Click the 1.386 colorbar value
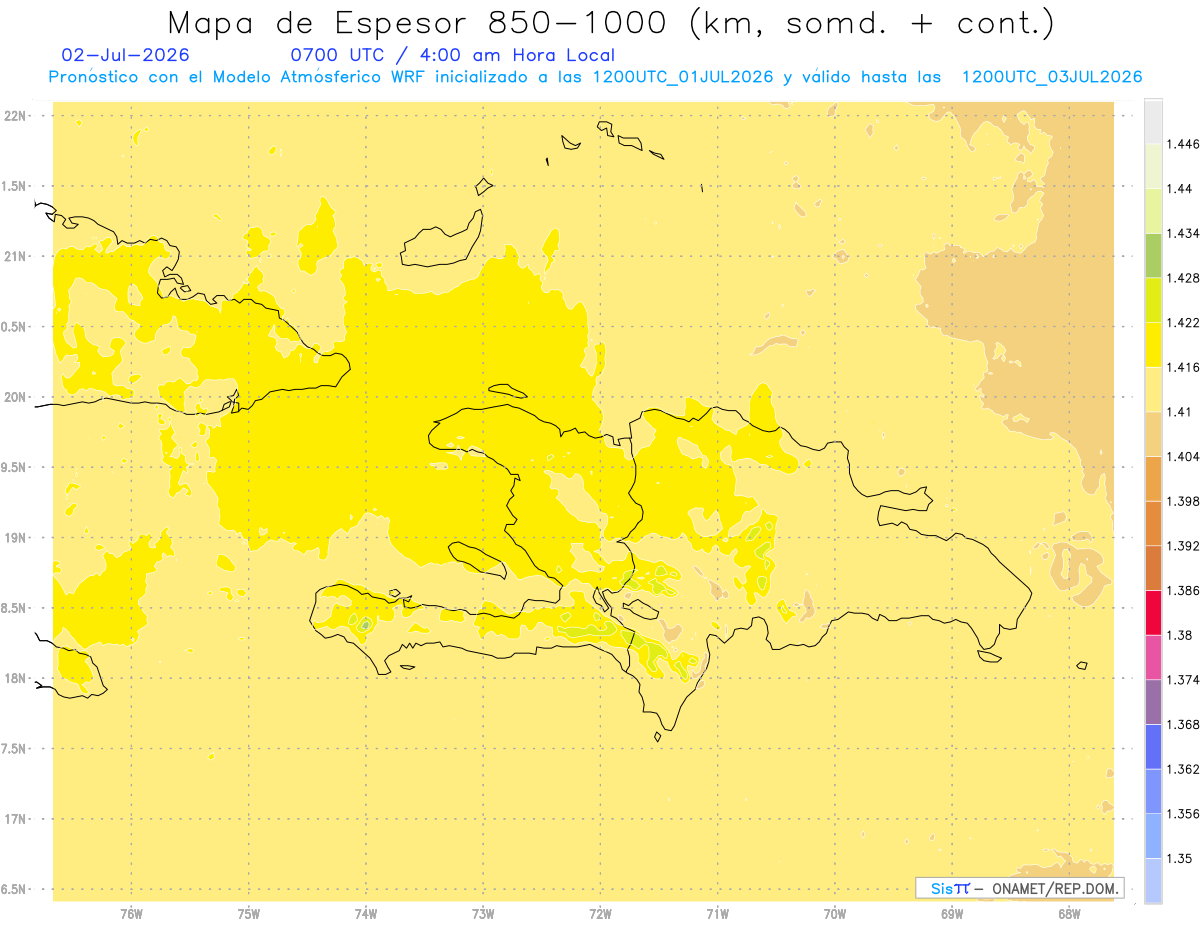Screen dimensions: 1200x927 [1182, 590]
